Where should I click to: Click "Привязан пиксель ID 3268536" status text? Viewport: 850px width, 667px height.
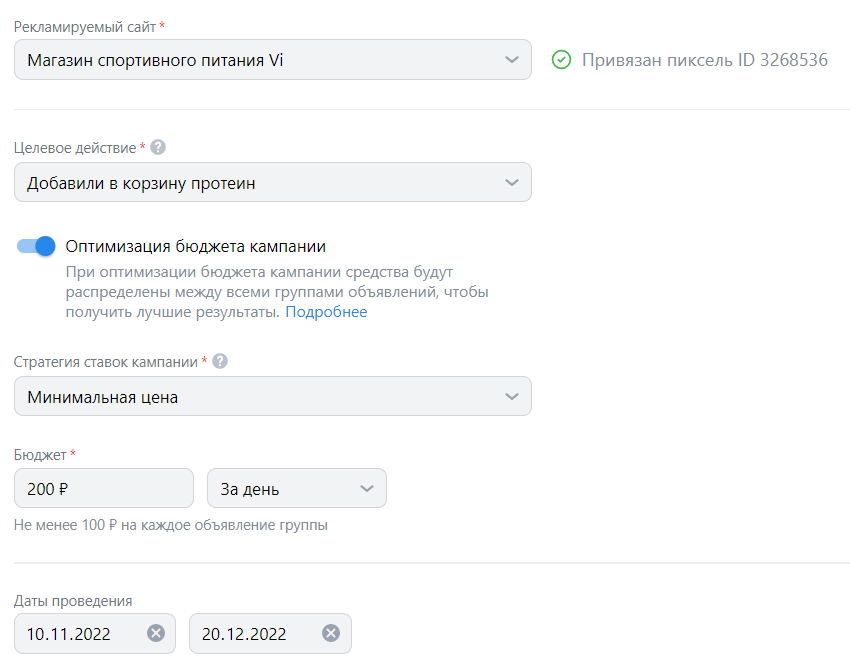[x=704, y=60]
